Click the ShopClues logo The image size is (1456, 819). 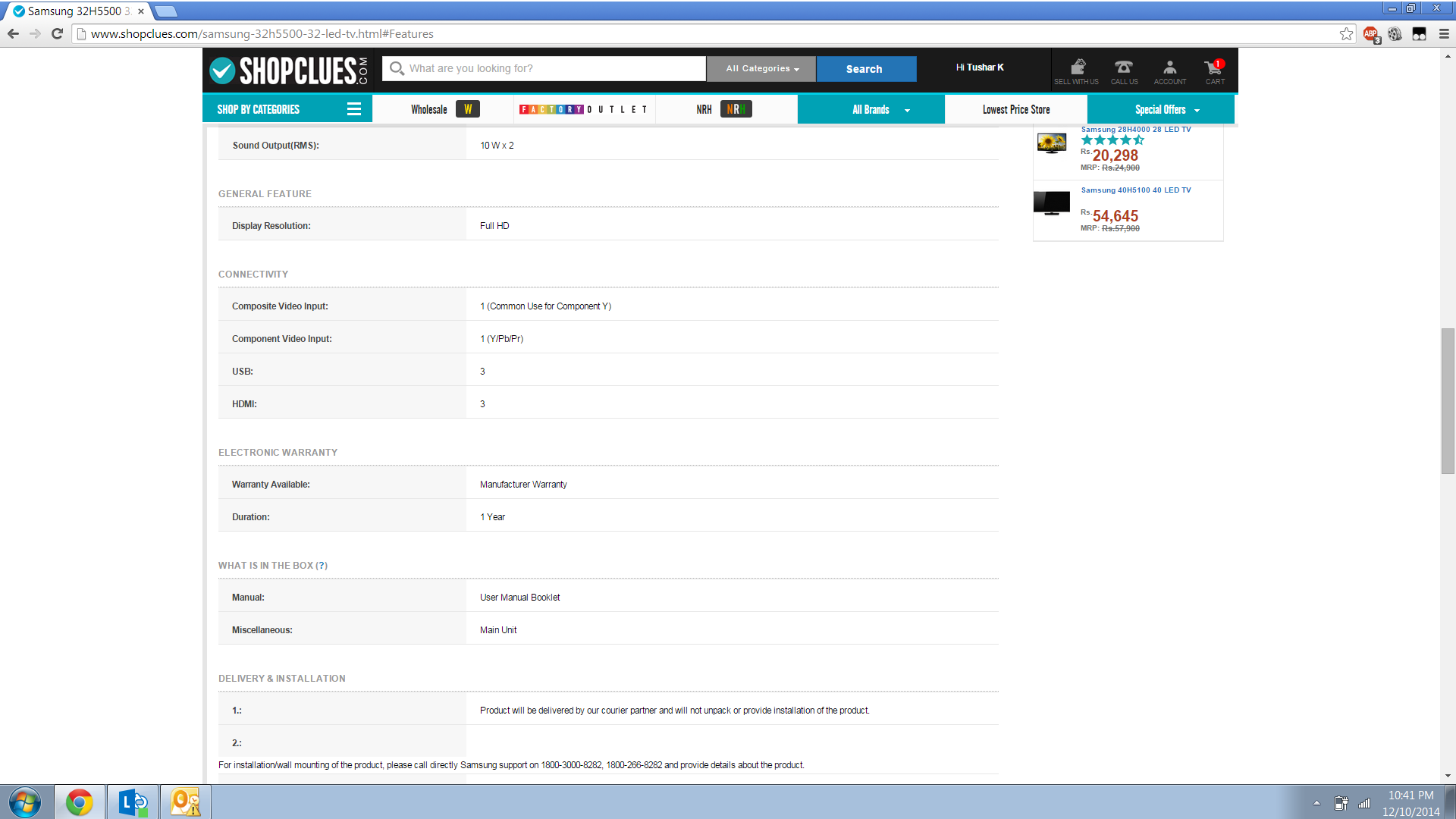(289, 71)
